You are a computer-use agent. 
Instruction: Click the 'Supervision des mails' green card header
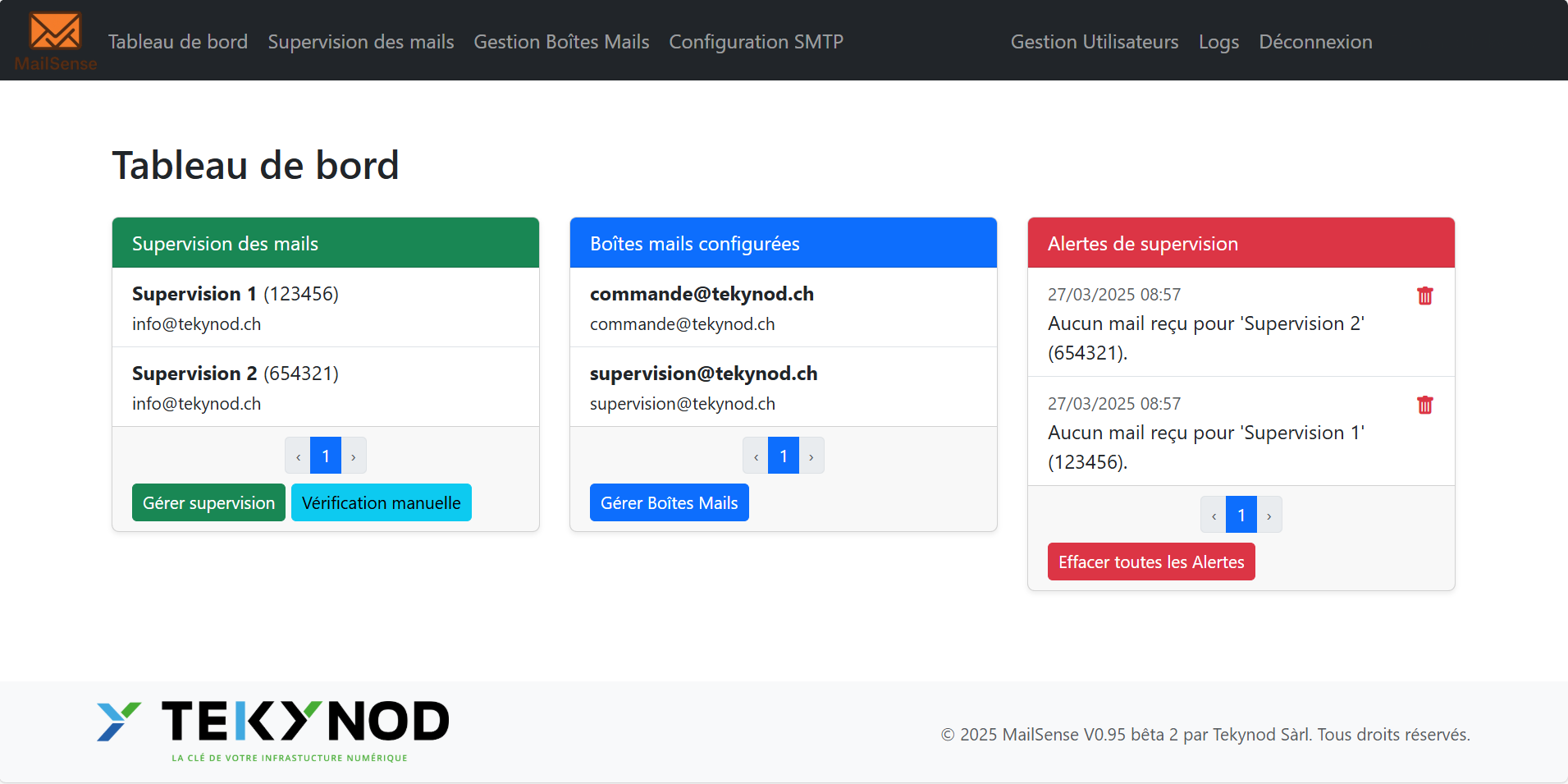pos(326,243)
